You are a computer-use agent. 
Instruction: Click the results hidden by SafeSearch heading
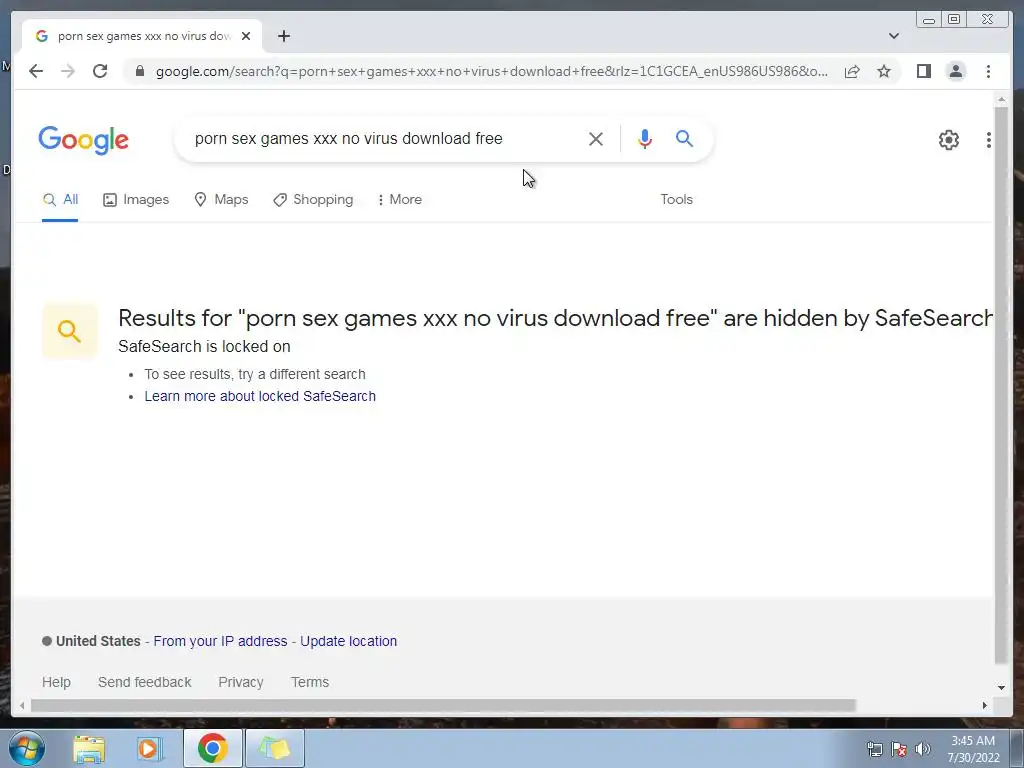[x=556, y=318]
